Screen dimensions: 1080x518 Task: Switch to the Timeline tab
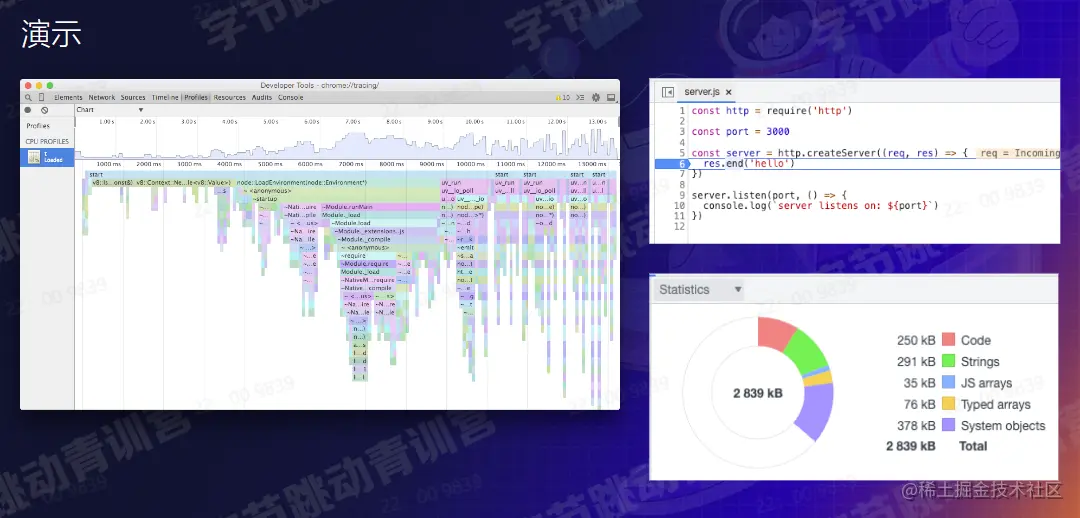[165, 98]
